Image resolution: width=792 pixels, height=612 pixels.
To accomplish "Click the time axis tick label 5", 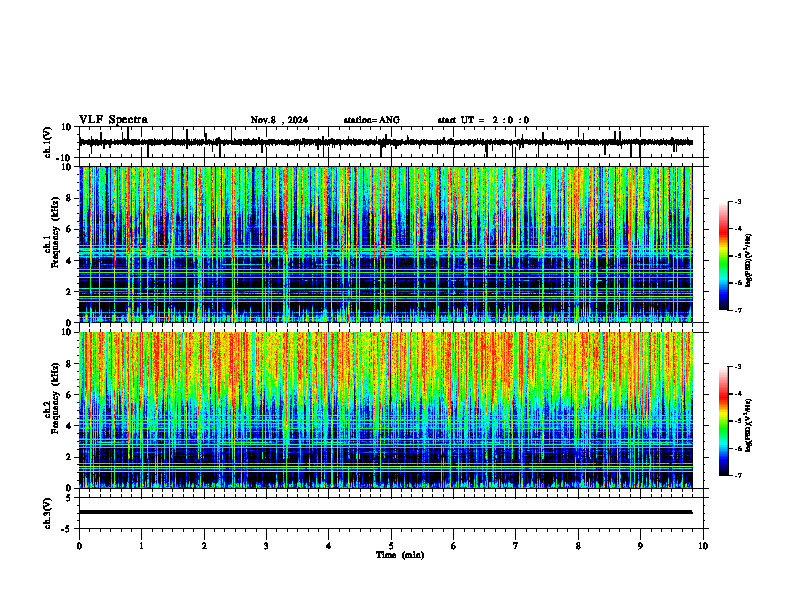I will (391, 546).
